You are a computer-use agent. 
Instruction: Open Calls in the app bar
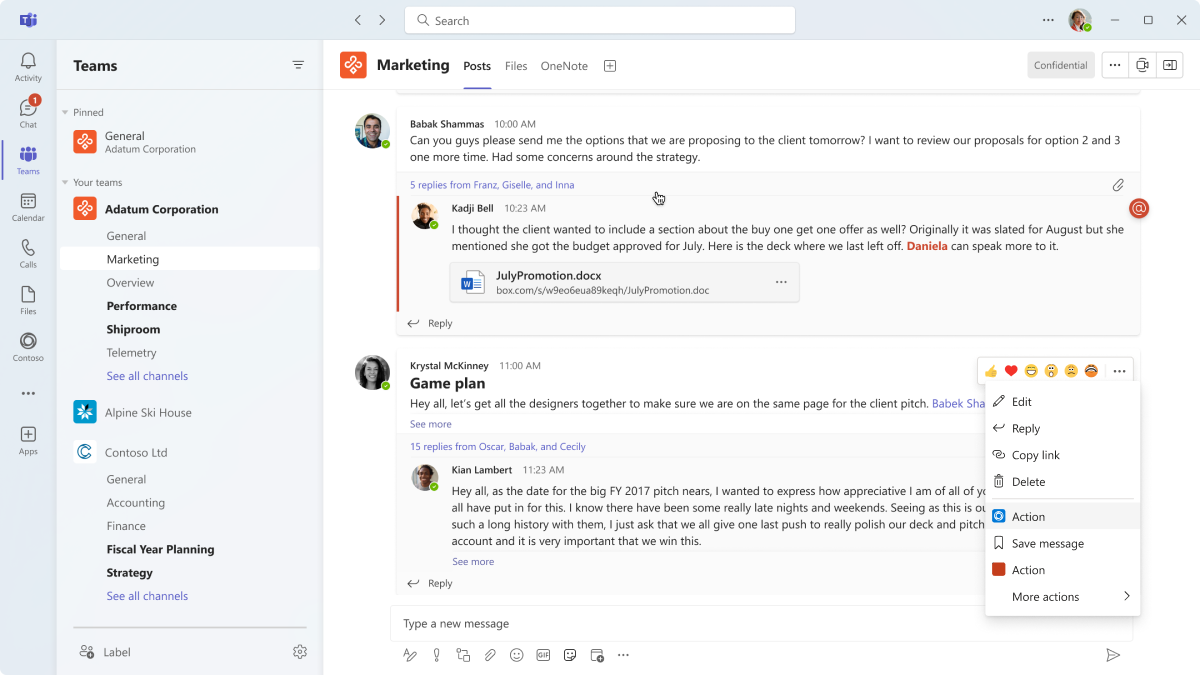tap(28, 253)
